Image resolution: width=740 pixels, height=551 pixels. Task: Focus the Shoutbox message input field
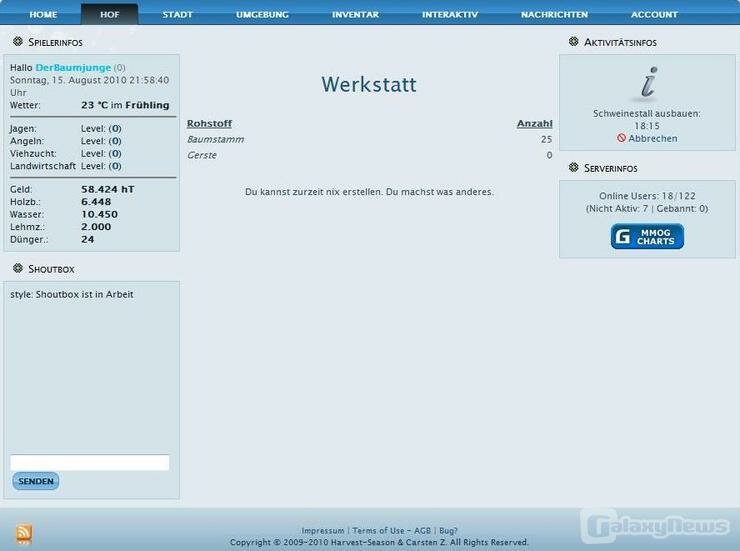point(89,462)
